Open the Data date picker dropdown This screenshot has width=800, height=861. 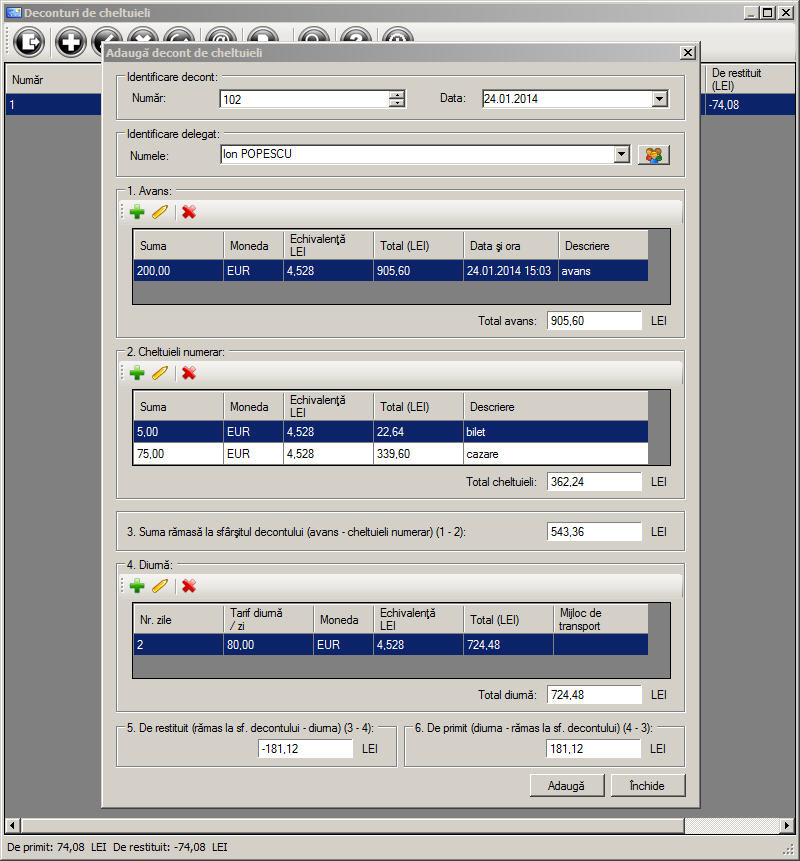(x=659, y=99)
